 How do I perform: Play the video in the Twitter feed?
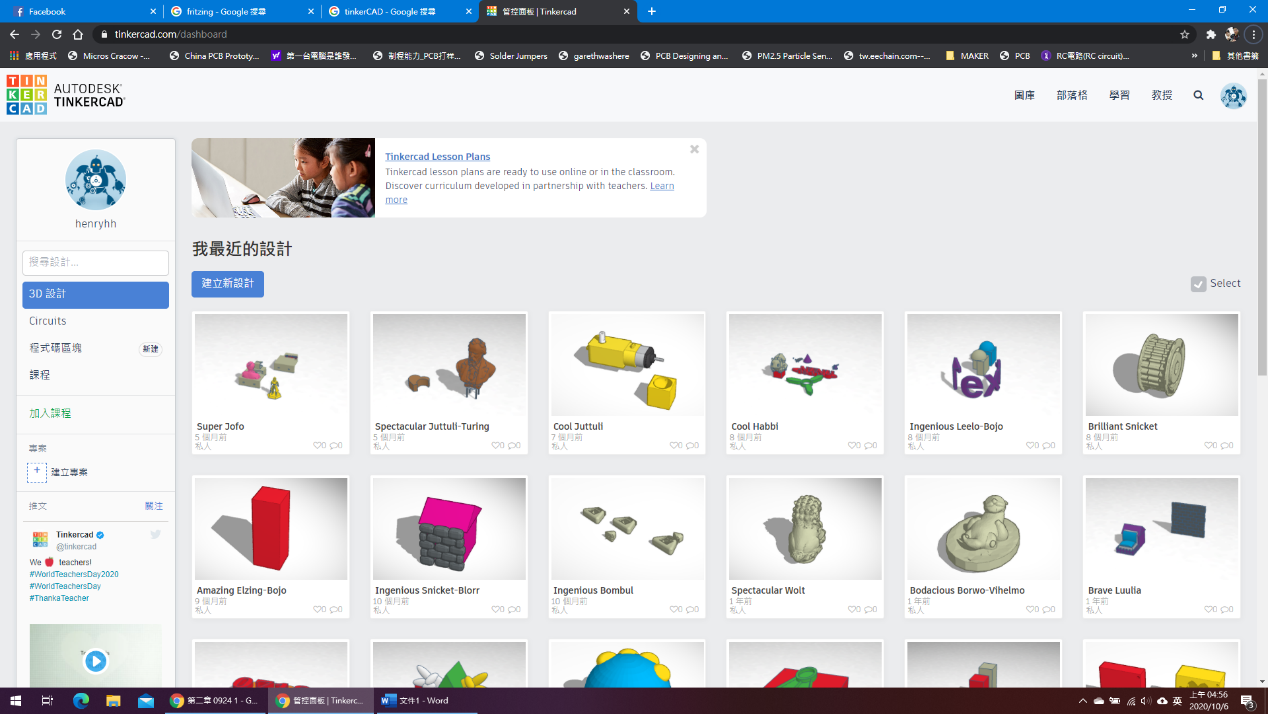pos(95,661)
